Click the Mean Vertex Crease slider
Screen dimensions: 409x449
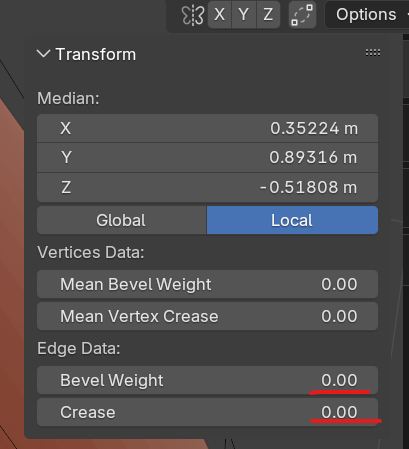(x=207, y=316)
